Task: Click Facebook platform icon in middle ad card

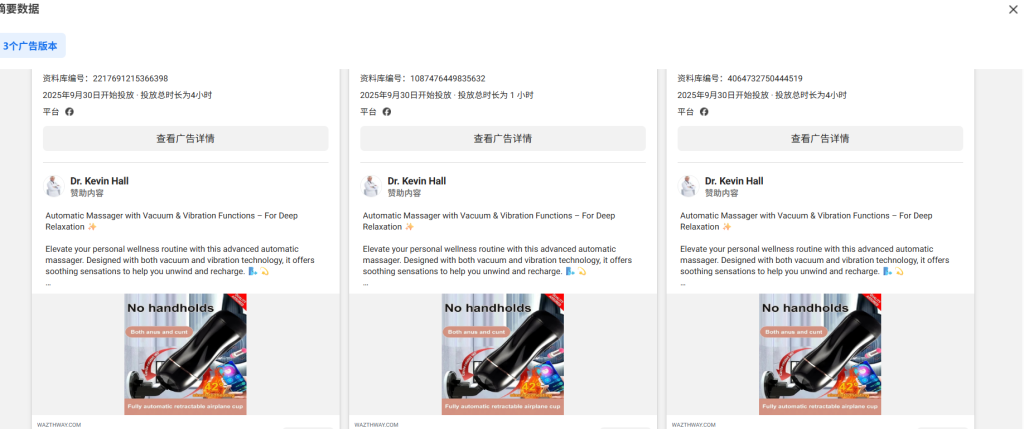Action: pos(387,112)
